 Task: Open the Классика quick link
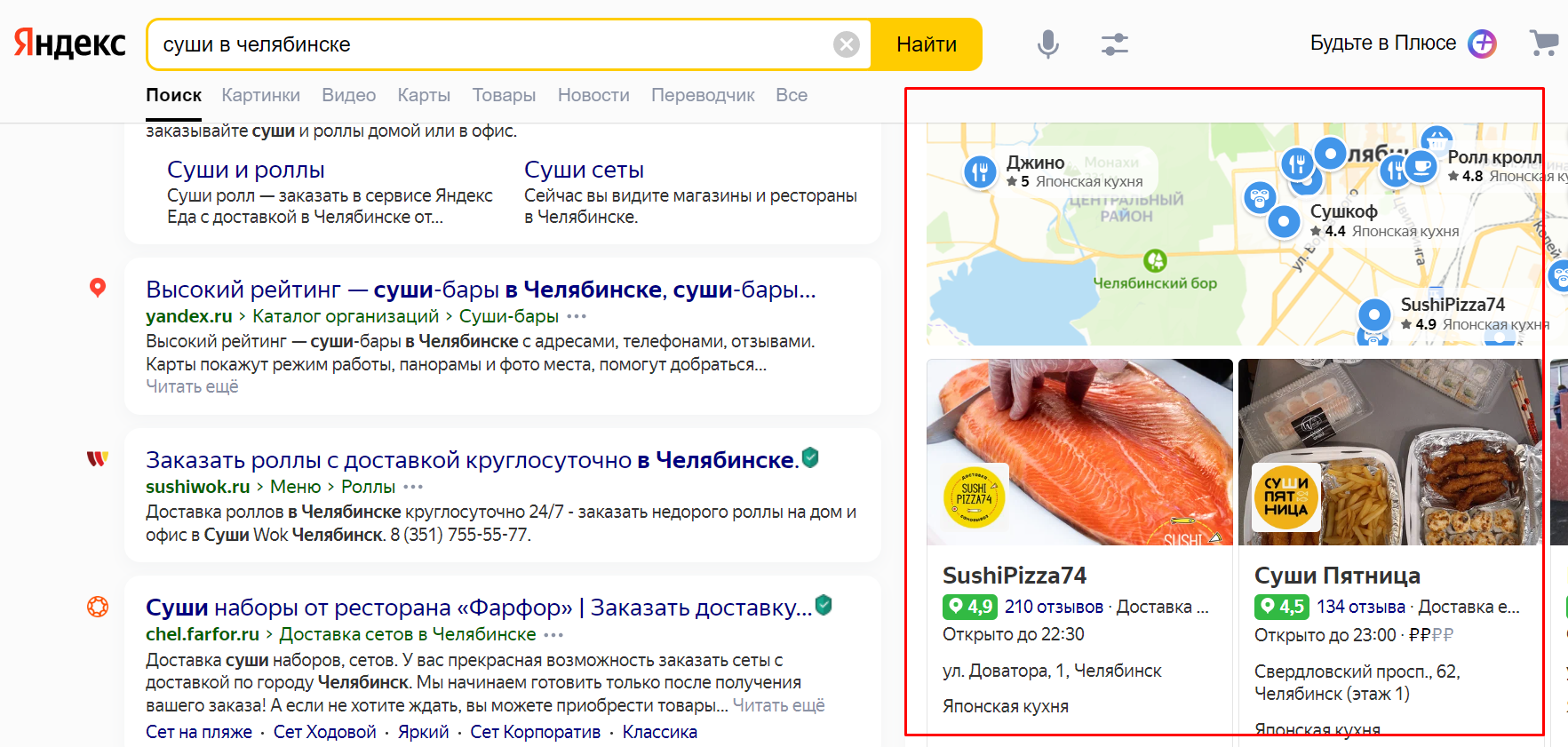tap(660, 732)
